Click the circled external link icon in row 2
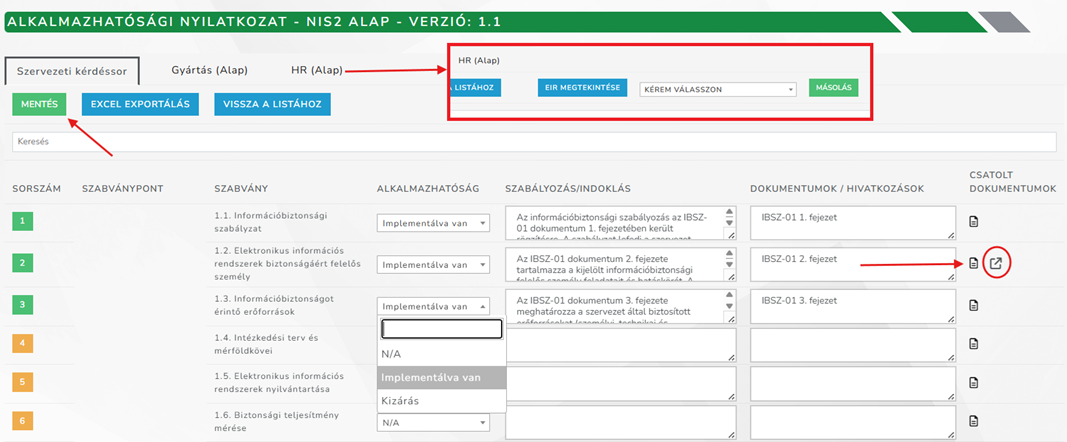1067x442 pixels. tap(996, 263)
